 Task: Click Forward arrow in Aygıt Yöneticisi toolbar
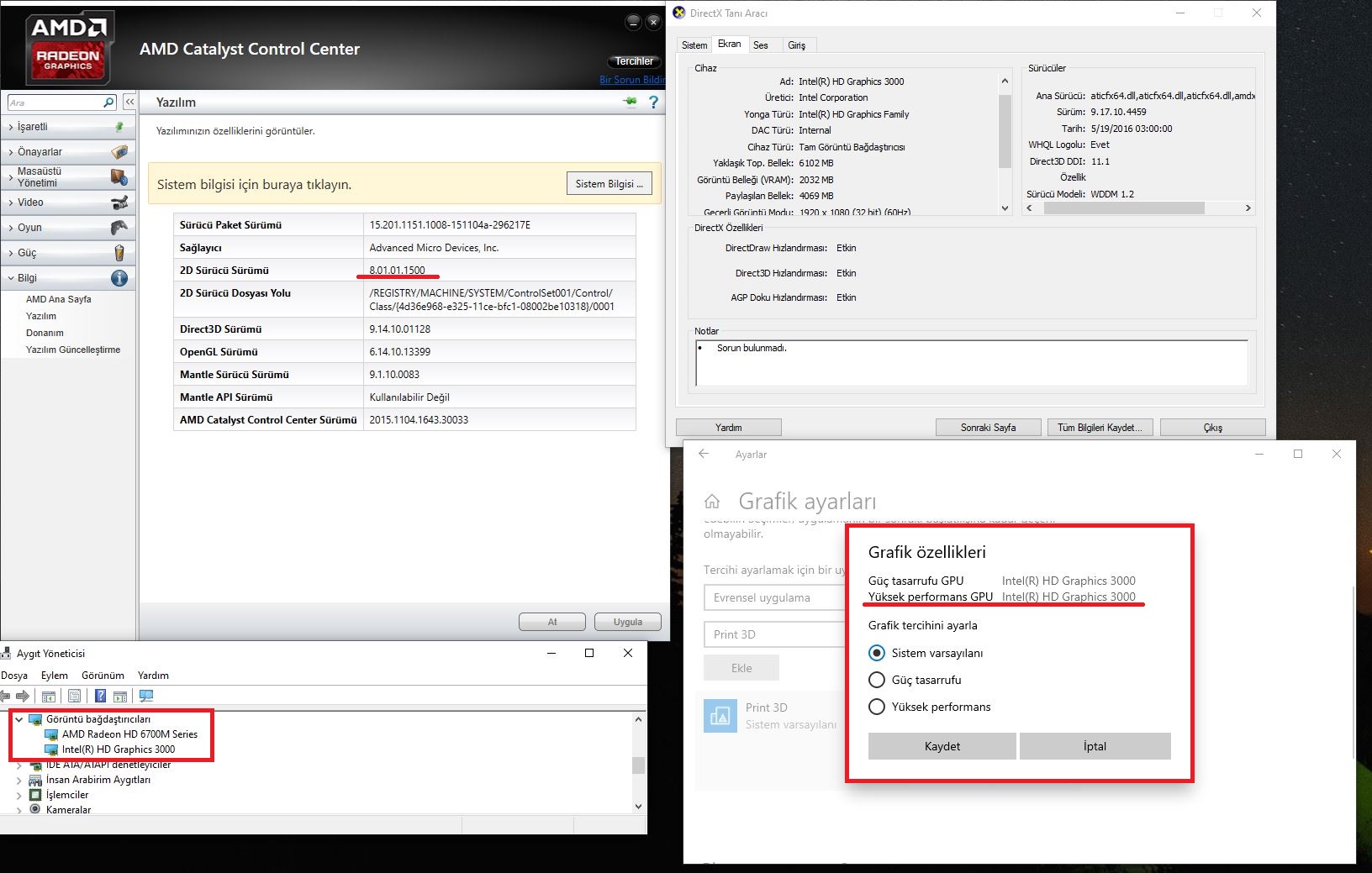[x=23, y=696]
